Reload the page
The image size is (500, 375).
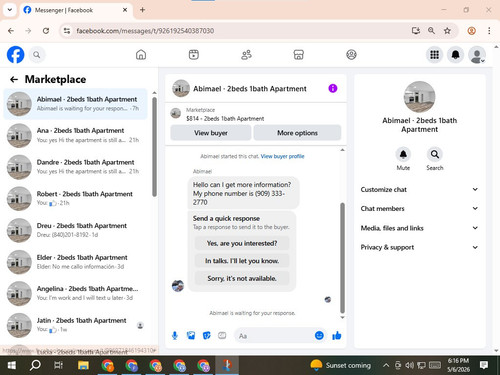pyautogui.click(x=46, y=31)
